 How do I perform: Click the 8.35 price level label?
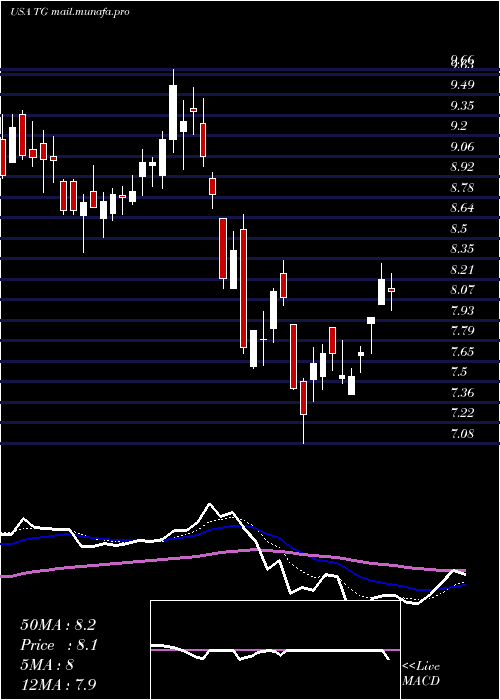(462, 249)
